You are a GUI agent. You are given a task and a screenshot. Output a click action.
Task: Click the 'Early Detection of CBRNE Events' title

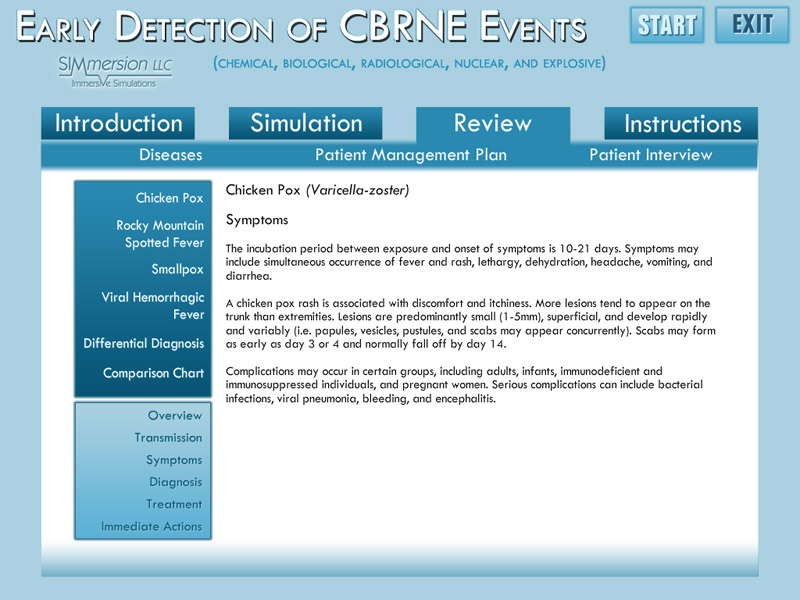301,26
